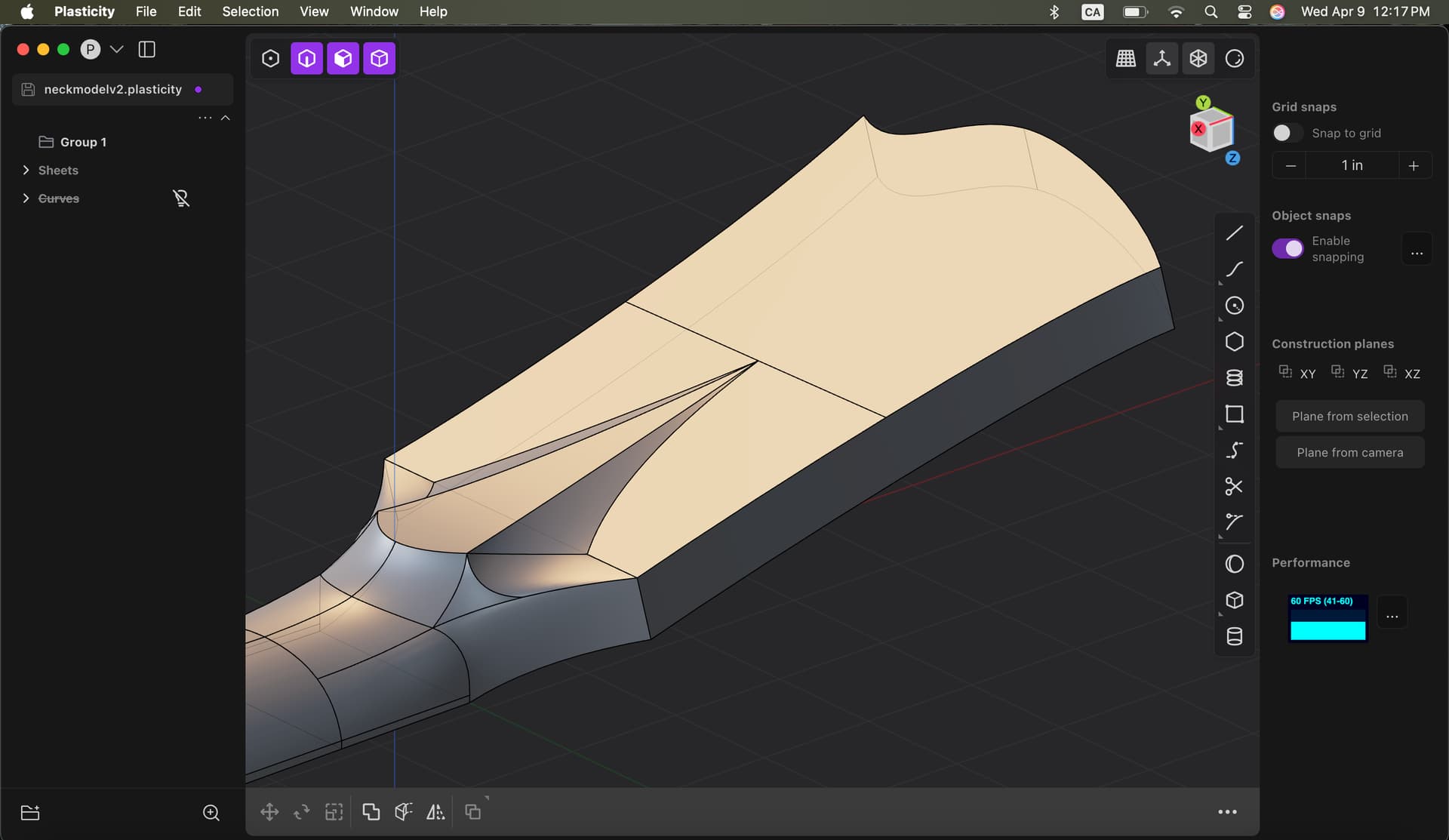Click the orientation view cube

click(1212, 131)
